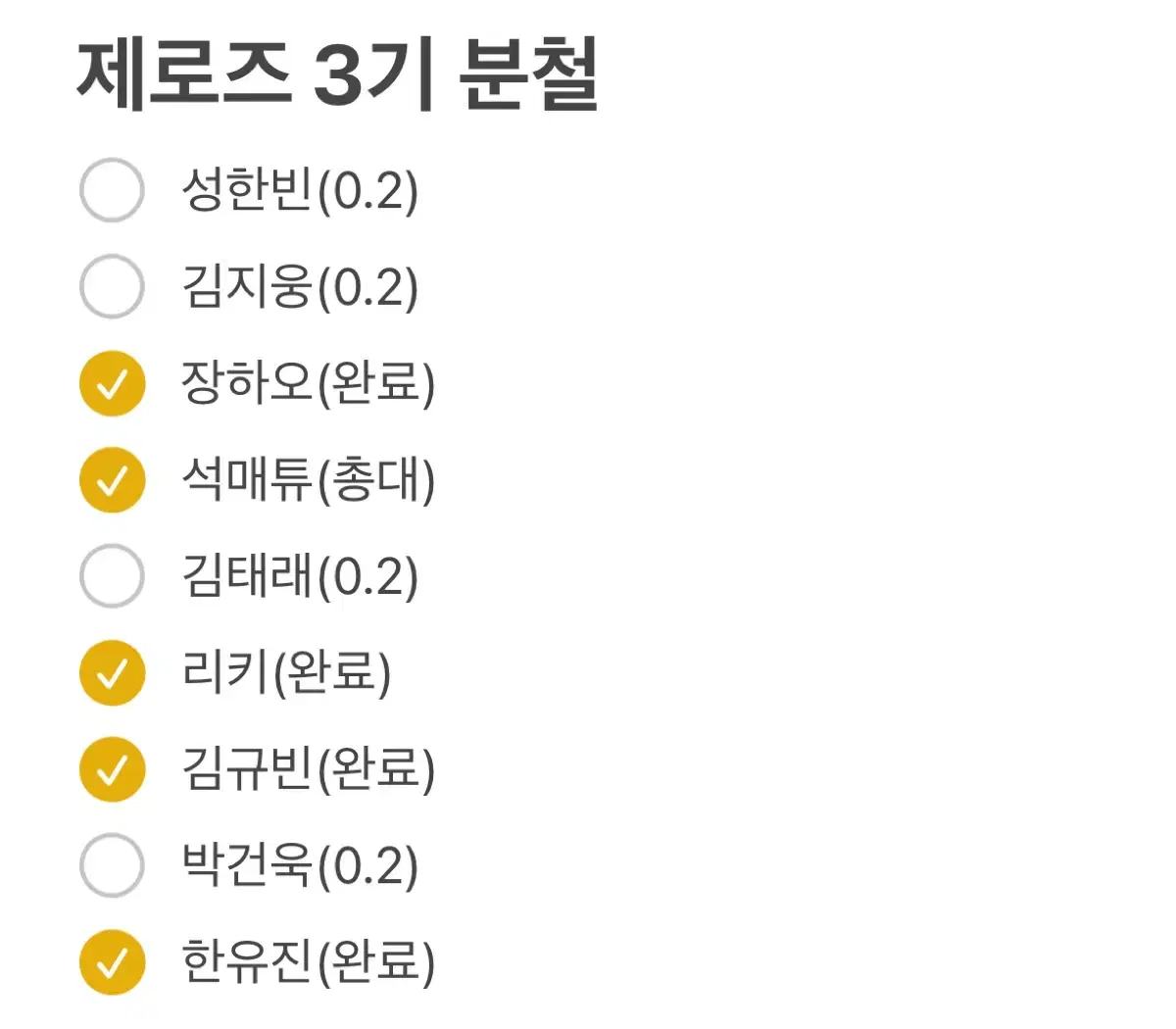Check the 김태래(0.2) checkbox
1176x1029 pixels.
point(111,576)
